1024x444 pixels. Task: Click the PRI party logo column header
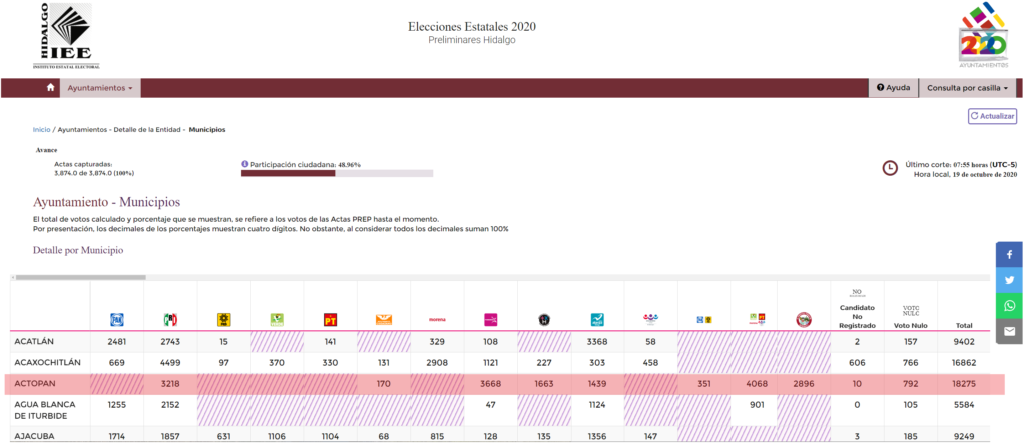(x=170, y=320)
